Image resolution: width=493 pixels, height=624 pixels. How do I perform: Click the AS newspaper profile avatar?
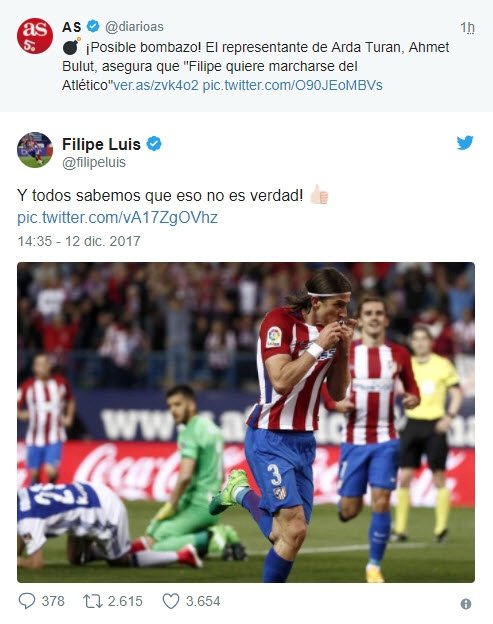[35, 36]
